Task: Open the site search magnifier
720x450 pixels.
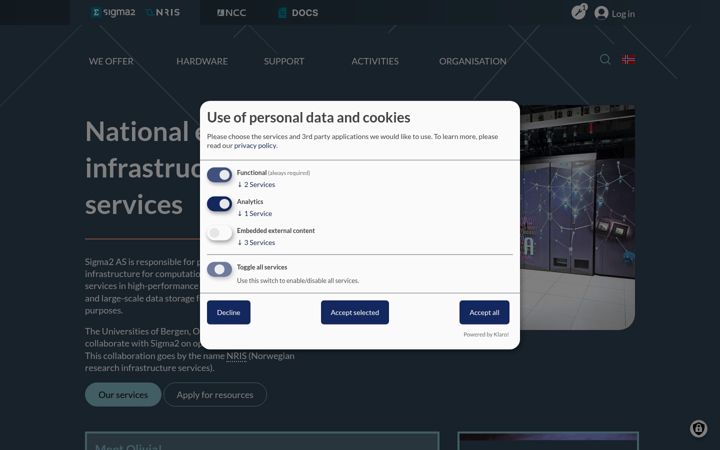Action: pyautogui.click(x=605, y=59)
